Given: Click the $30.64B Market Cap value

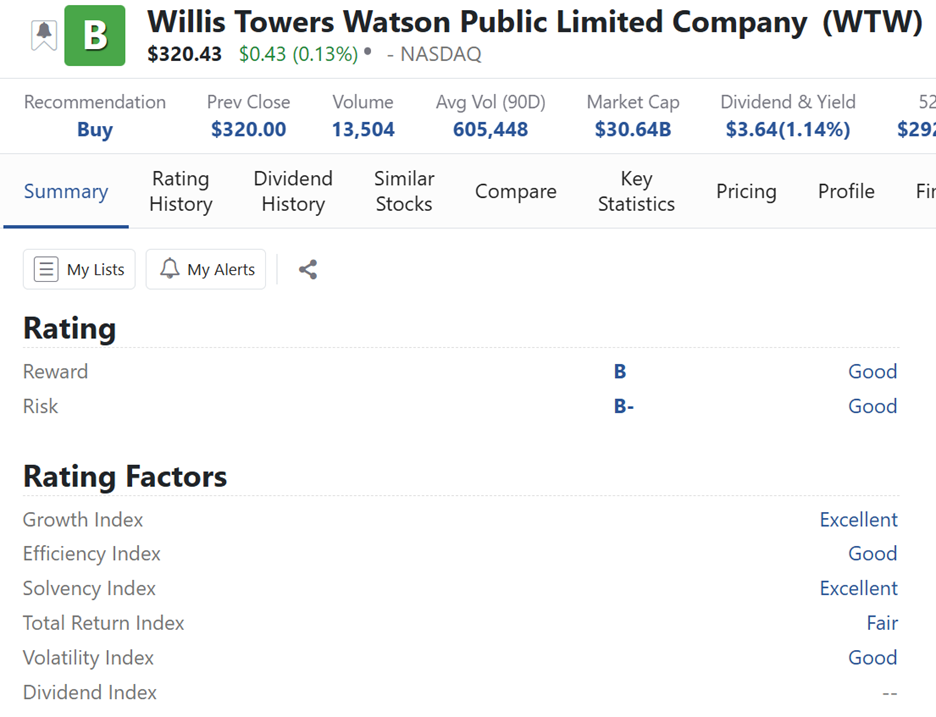Looking at the screenshot, I should pos(632,129).
